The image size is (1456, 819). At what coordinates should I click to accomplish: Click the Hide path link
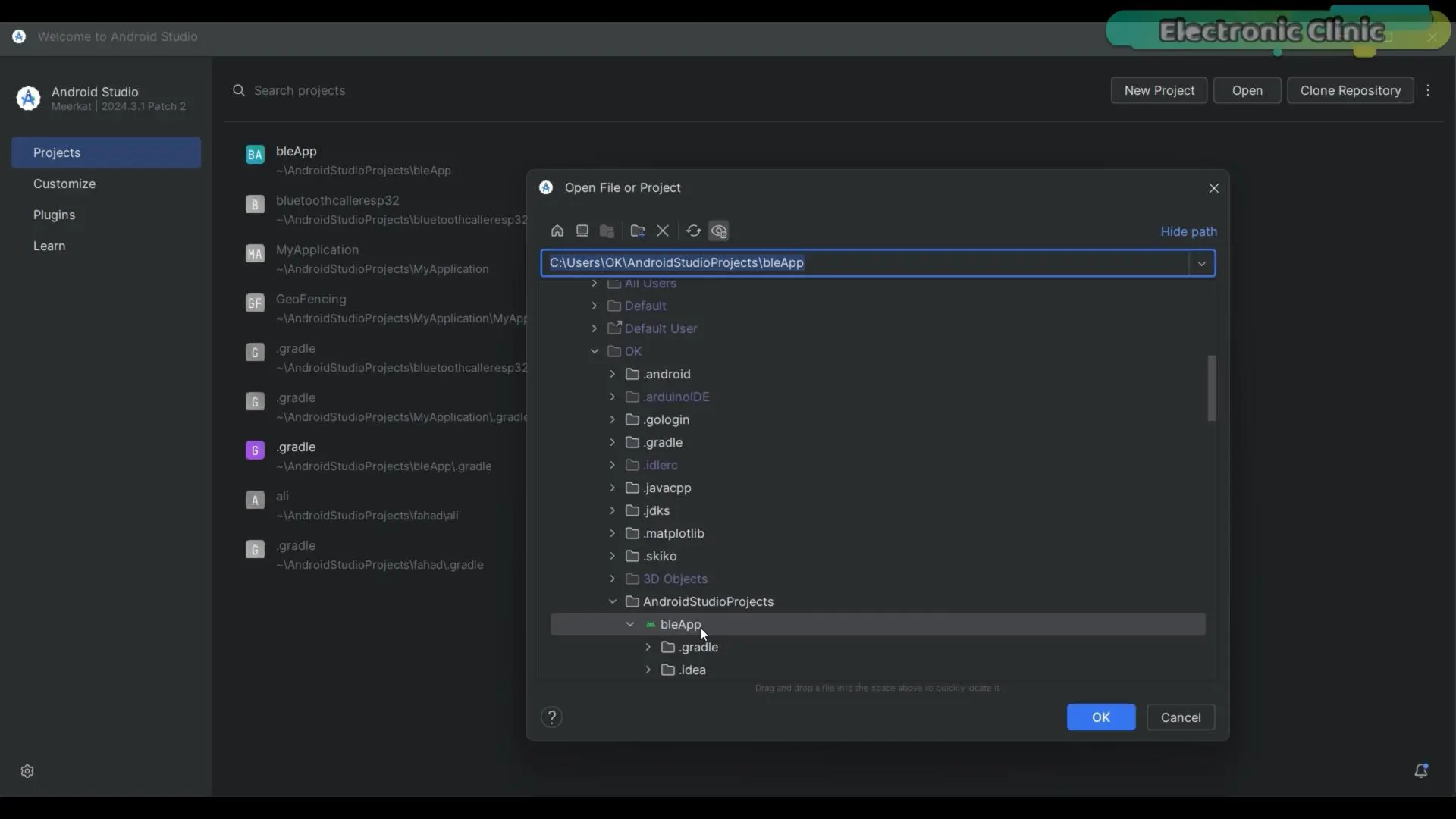[x=1188, y=231]
